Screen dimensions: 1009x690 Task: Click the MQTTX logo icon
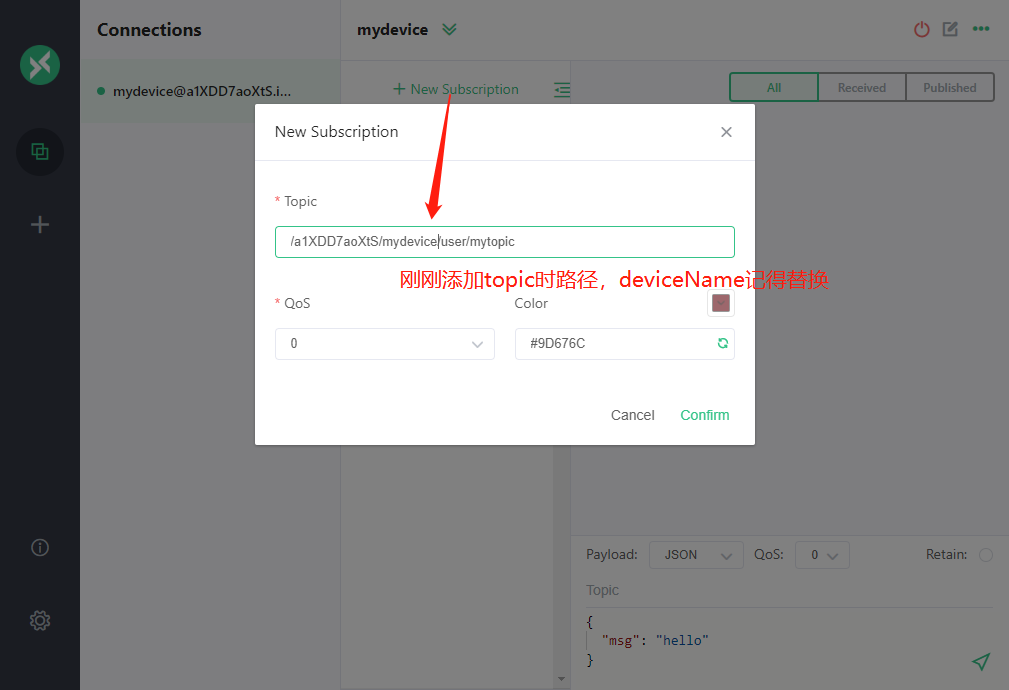[x=40, y=65]
